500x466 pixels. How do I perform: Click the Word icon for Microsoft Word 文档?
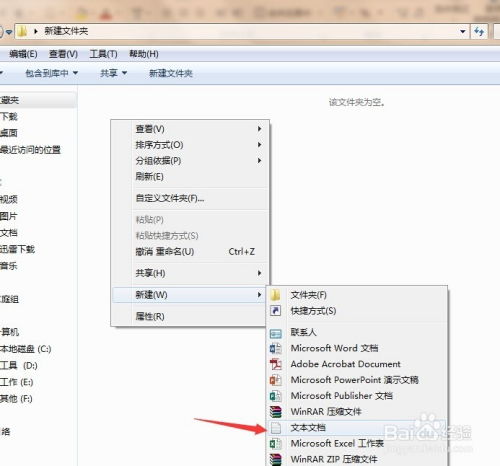tap(276, 348)
